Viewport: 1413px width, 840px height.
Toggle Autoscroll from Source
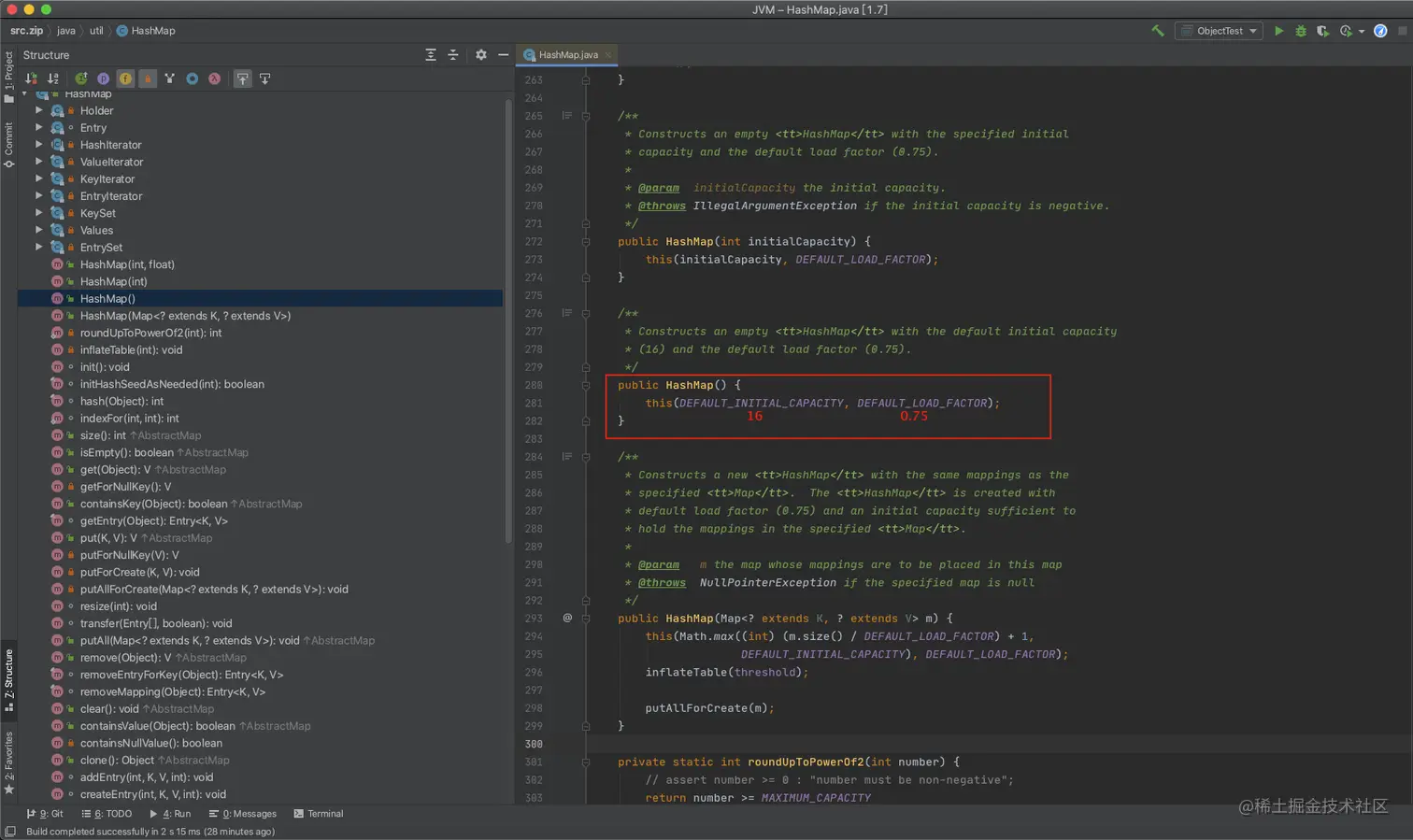pyautogui.click(x=264, y=78)
